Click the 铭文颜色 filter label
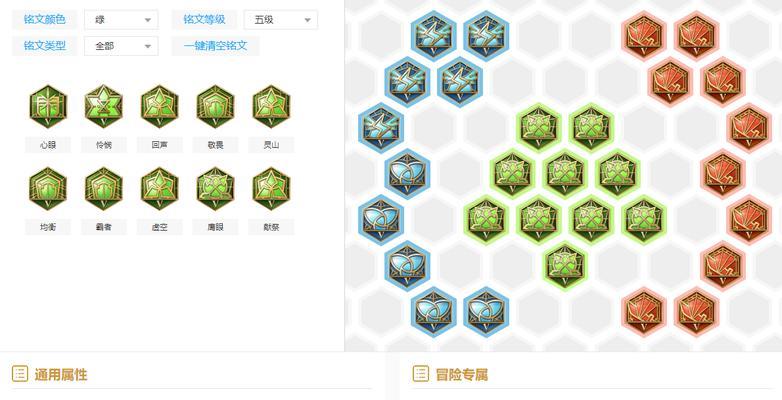The width and height of the screenshot is (782, 400). pyautogui.click(x=44, y=19)
